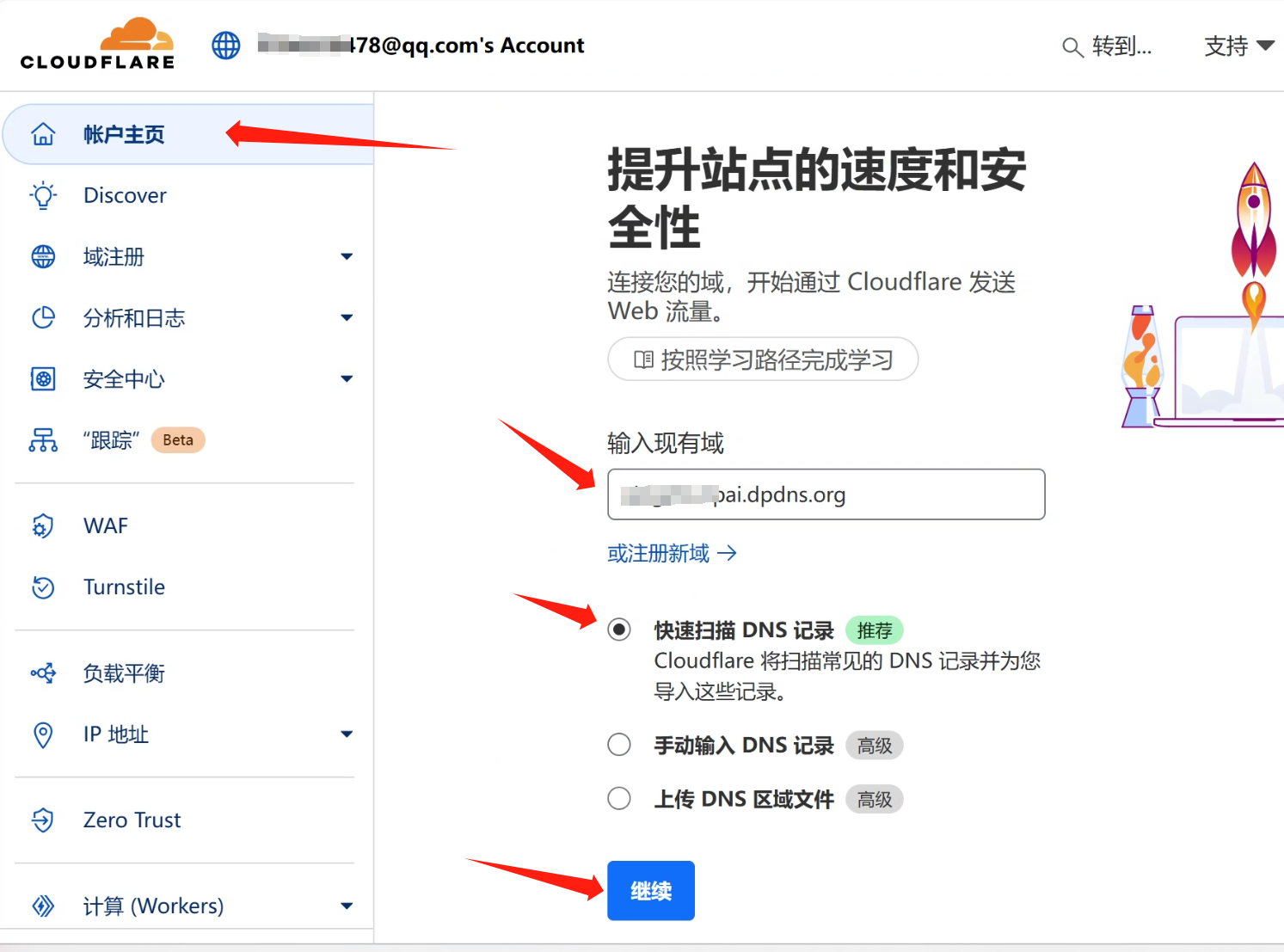Select 快速扫描 DNS 记录 radio option
1284x952 pixels.
click(619, 630)
